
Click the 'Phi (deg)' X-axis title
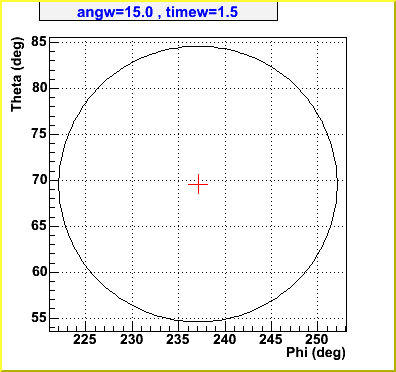click(x=316, y=353)
